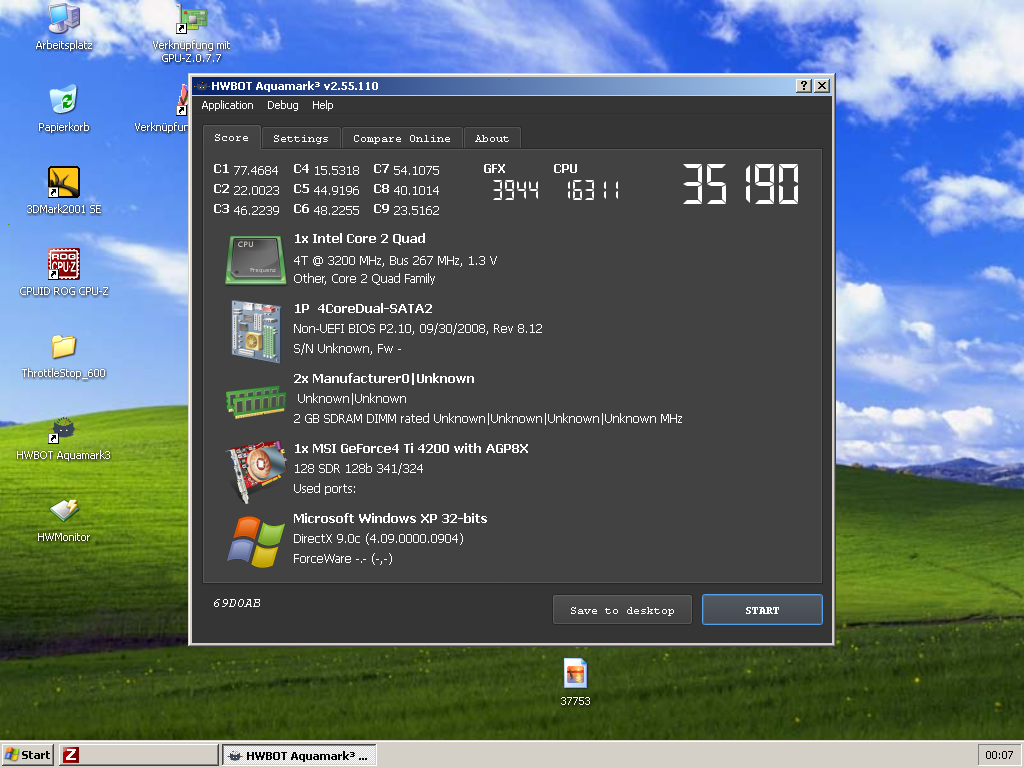
Task: Click the Windows XP logo icon
Action: coord(256,541)
